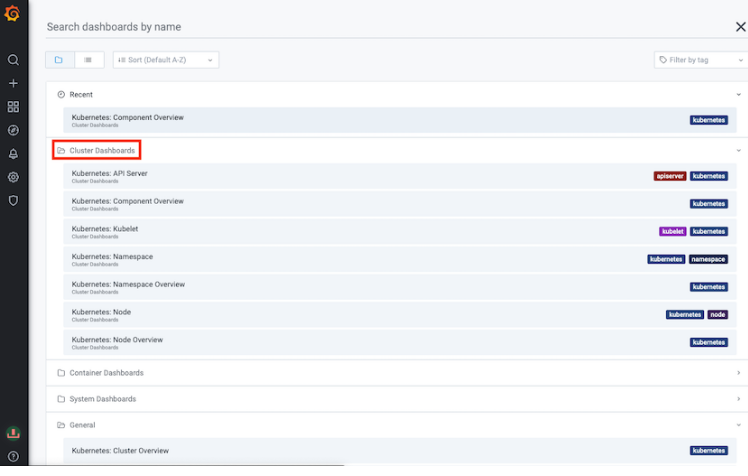Open the Kubernetes: Kubelet dashboard

(x=400, y=231)
